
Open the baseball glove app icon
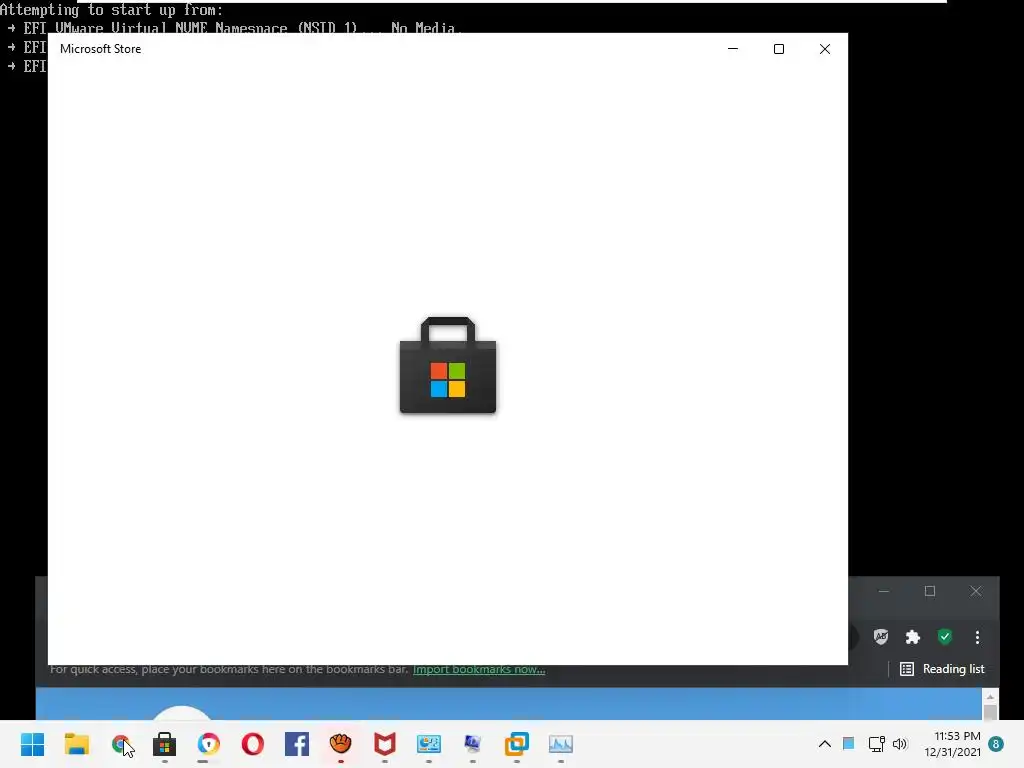(340, 743)
